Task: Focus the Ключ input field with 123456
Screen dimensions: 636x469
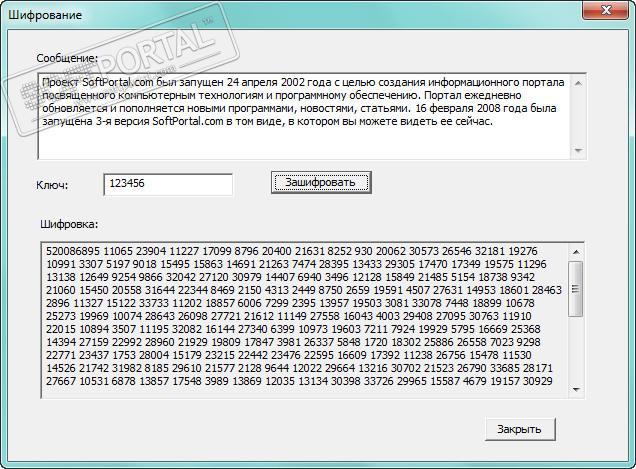Action: pyautogui.click(x=168, y=184)
